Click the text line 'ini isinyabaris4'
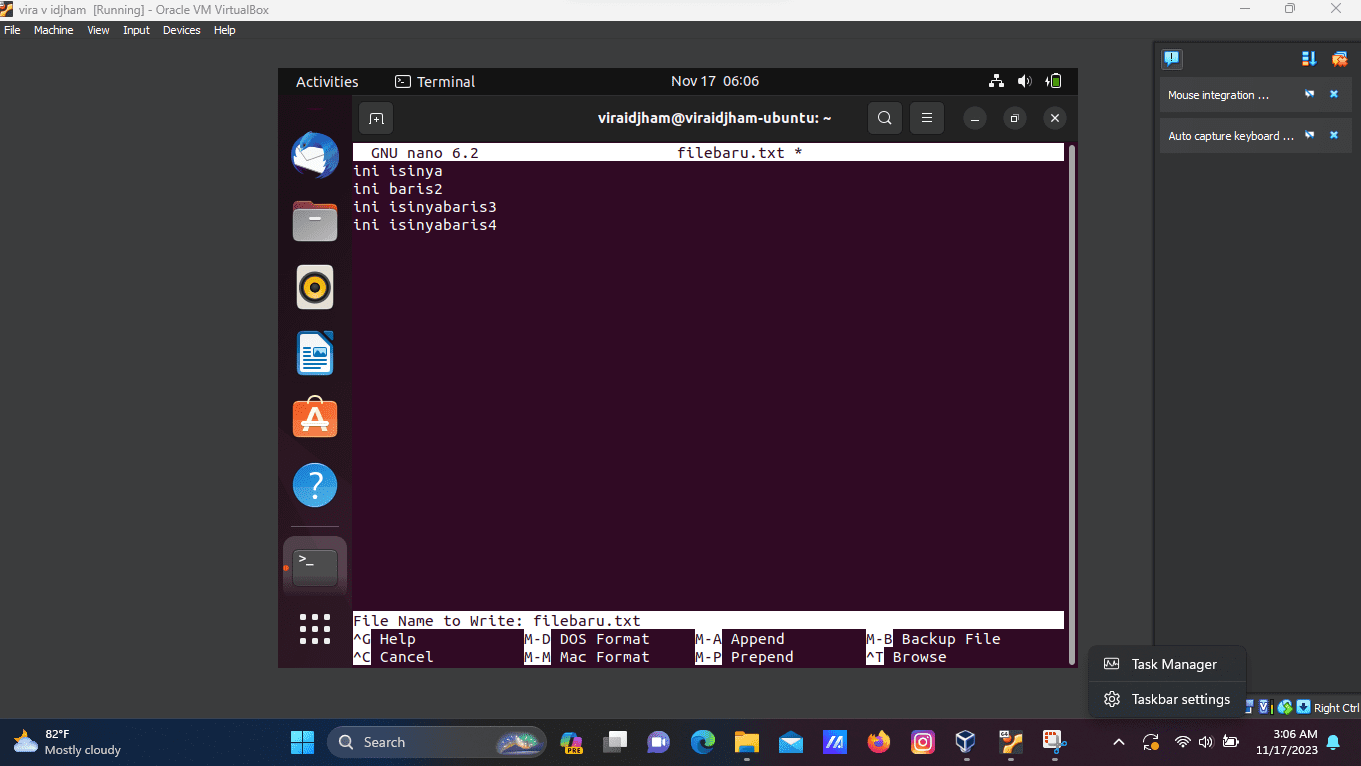This screenshot has width=1361, height=766. [x=425, y=225]
